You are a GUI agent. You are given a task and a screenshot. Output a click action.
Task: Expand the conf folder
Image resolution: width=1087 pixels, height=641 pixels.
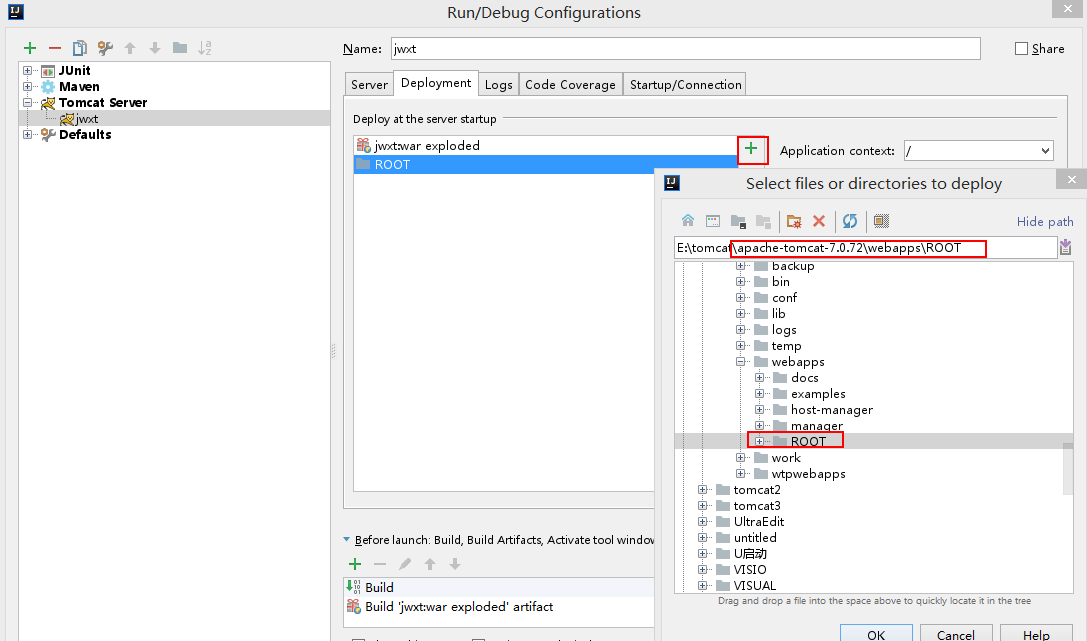pos(740,298)
